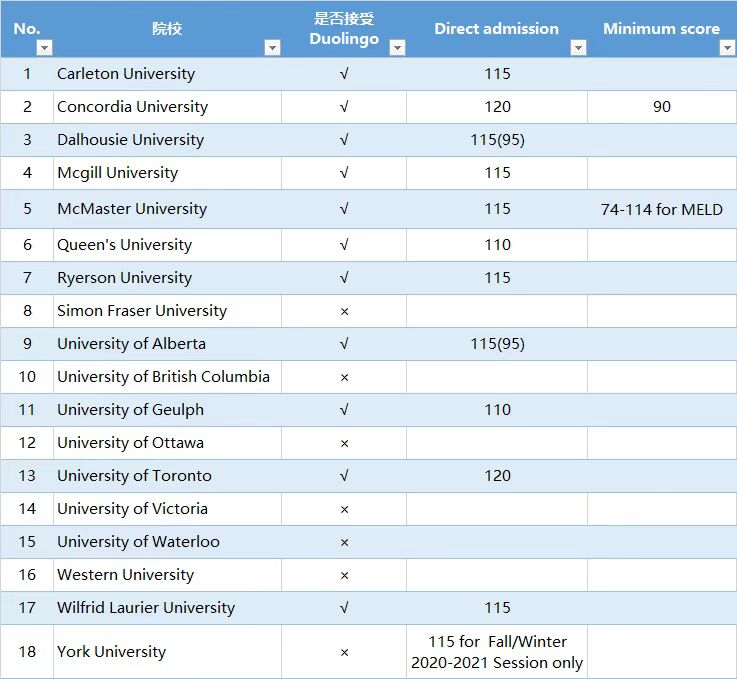
Task: Select Concordia's direct admission score 120
Action: tap(497, 107)
